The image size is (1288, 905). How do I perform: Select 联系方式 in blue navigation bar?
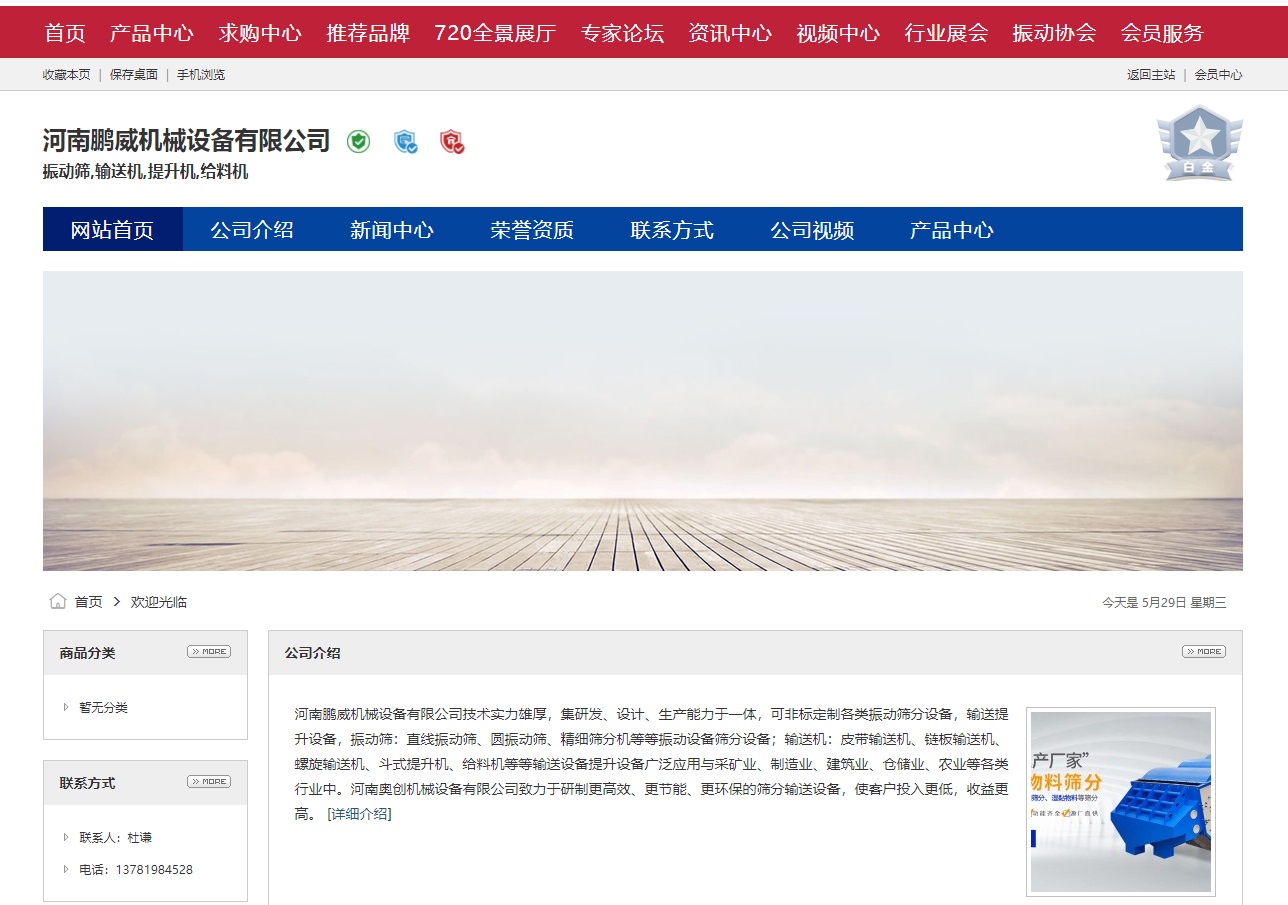tap(672, 230)
